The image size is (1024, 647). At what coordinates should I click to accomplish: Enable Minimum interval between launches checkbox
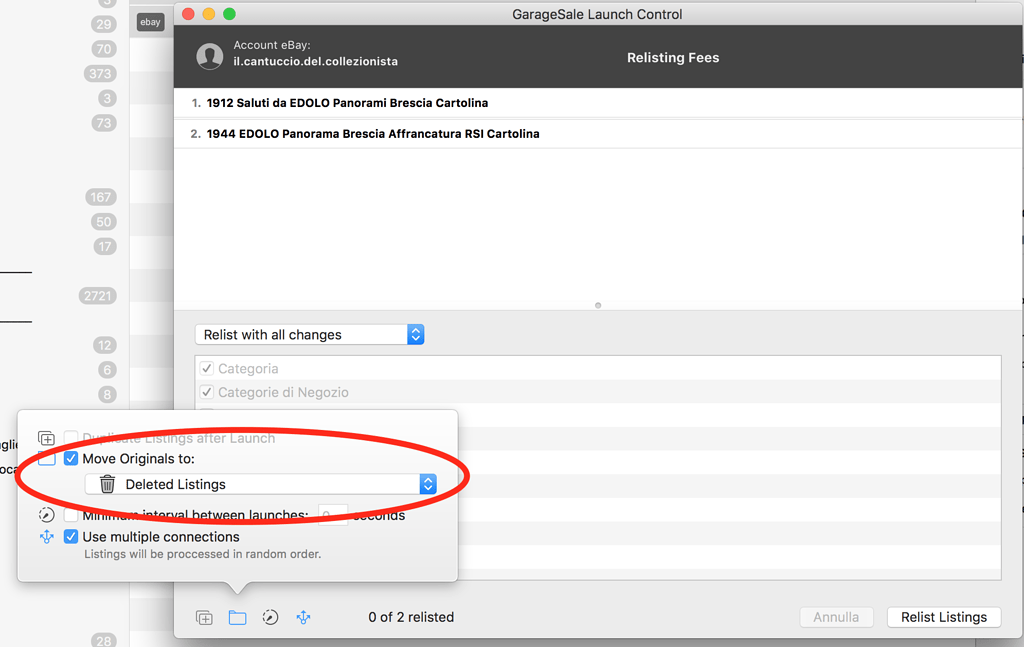point(71,515)
